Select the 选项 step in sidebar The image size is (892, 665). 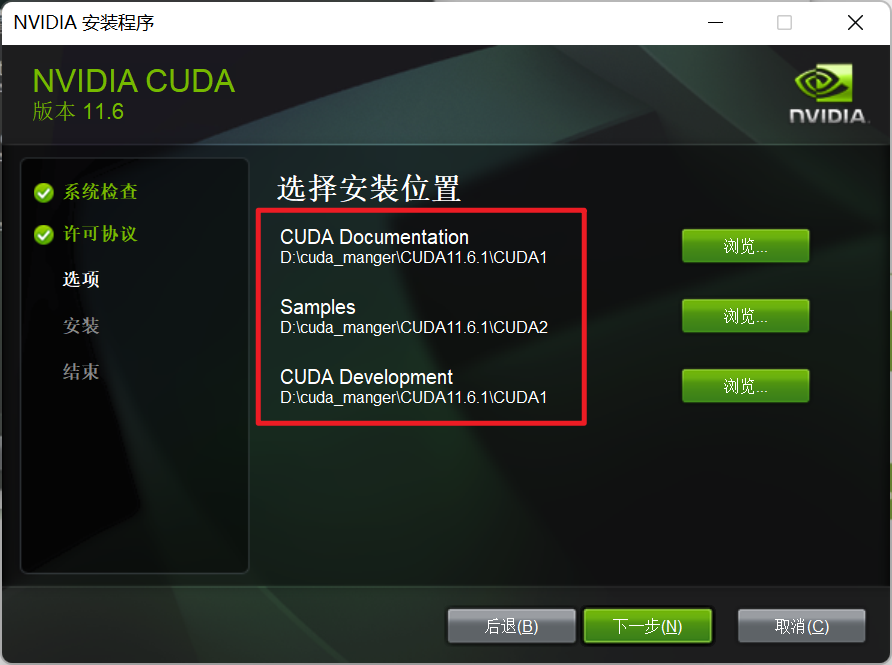[x=81, y=279]
